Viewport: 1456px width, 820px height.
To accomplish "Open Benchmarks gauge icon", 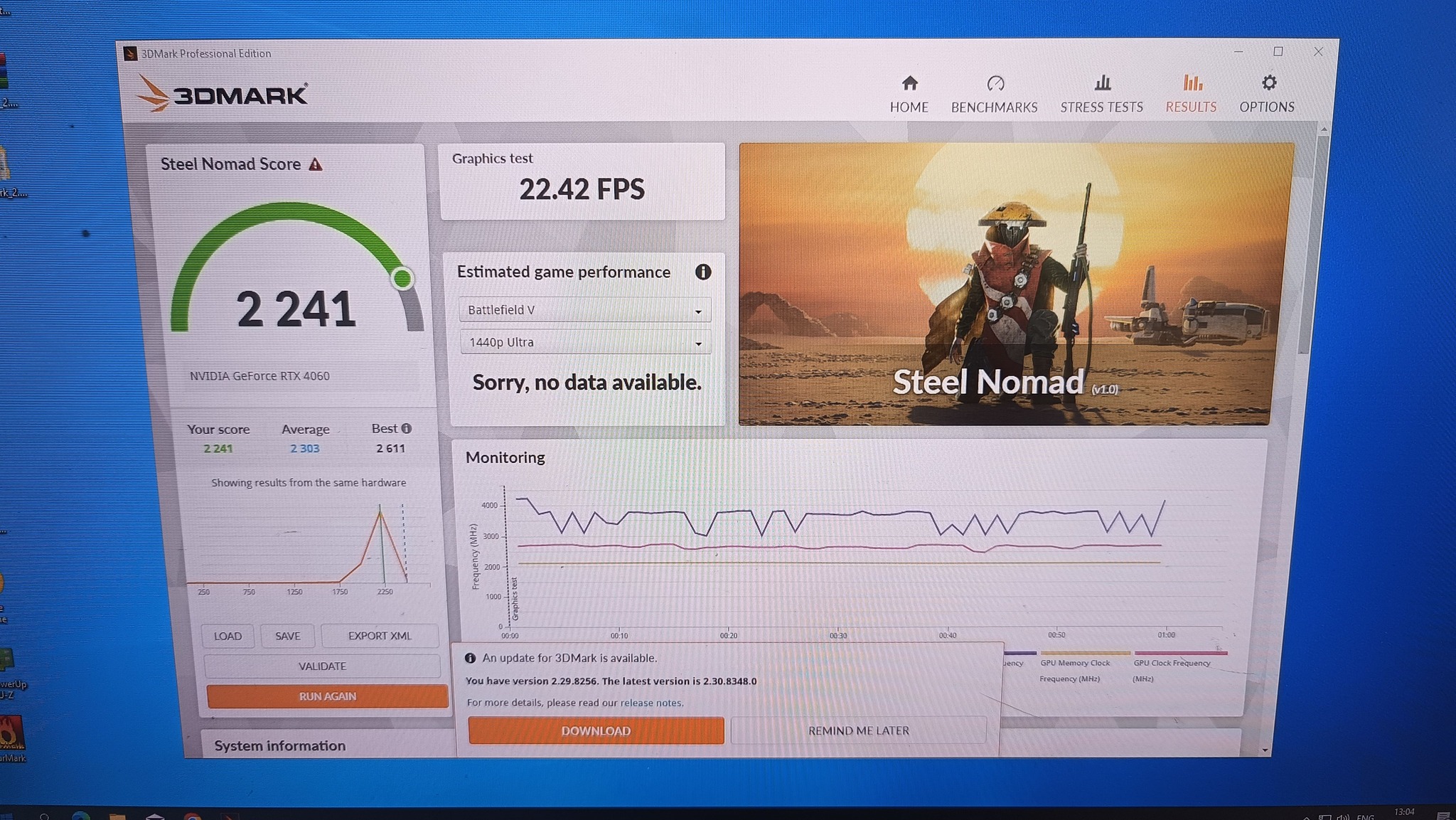I will [x=995, y=84].
